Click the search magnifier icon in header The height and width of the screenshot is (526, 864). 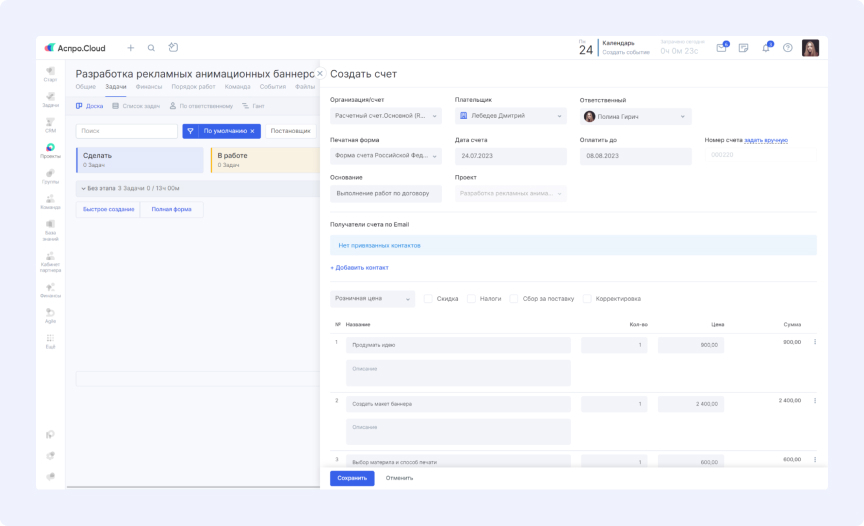pos(151,48)
